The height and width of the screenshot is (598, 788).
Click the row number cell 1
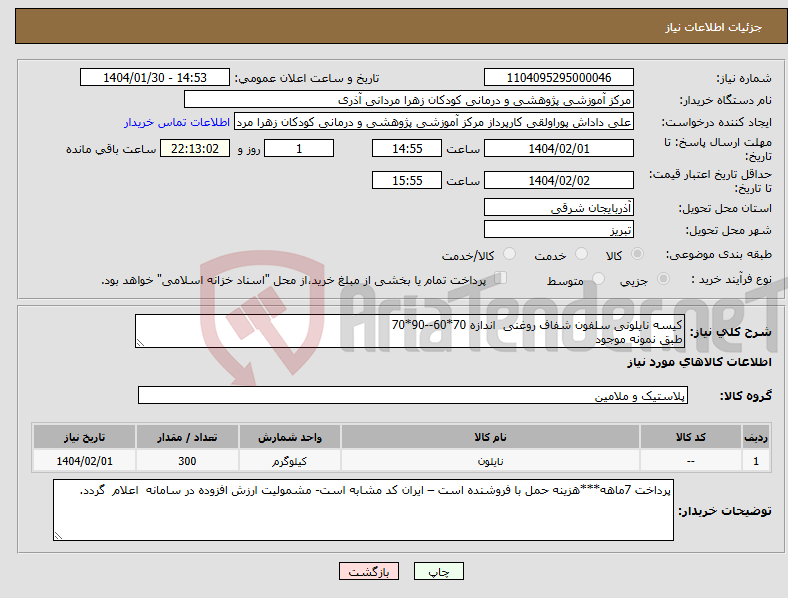[x=756, y=461]
